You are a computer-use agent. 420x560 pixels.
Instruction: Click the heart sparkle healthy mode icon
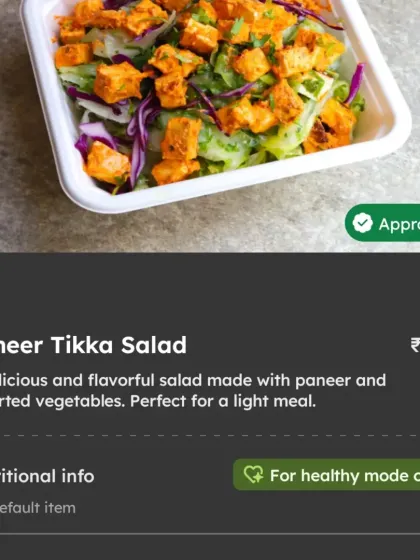[x=253, y=475]
